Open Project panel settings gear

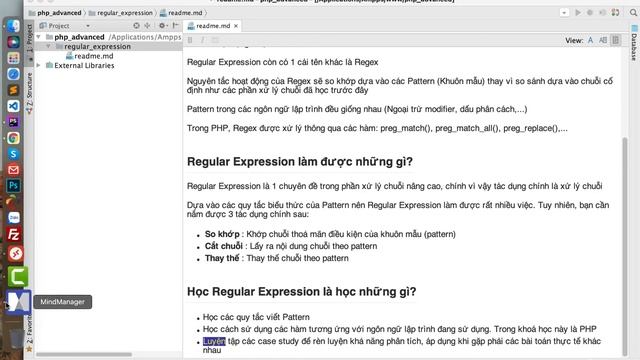162,26
